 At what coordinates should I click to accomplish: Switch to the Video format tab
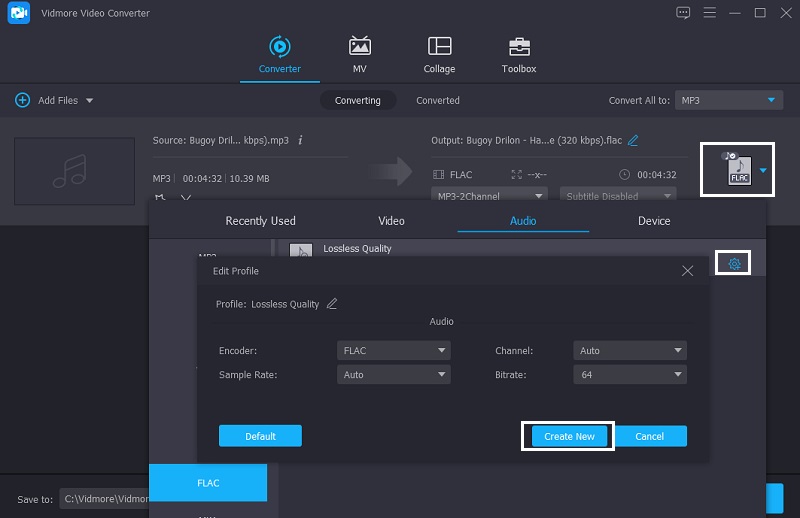click(391, 221)
